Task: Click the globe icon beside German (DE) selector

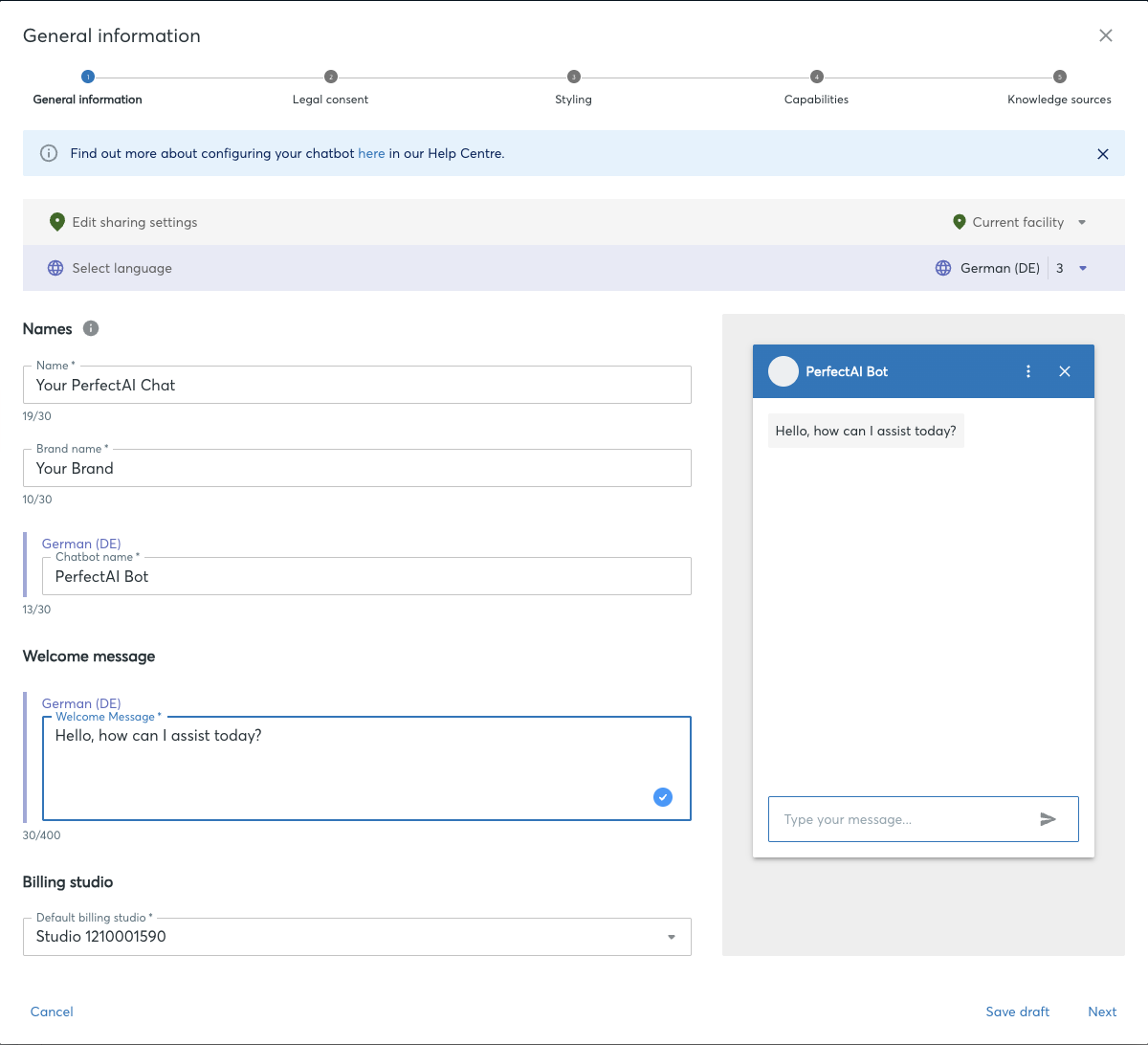Action: pyautogui.click(x=943, y=268)
